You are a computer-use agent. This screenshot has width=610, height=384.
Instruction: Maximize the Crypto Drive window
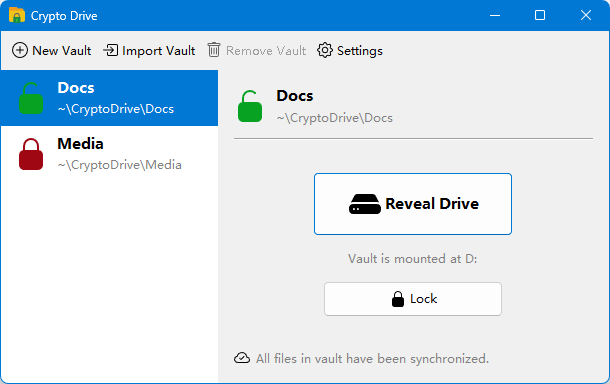540,15
